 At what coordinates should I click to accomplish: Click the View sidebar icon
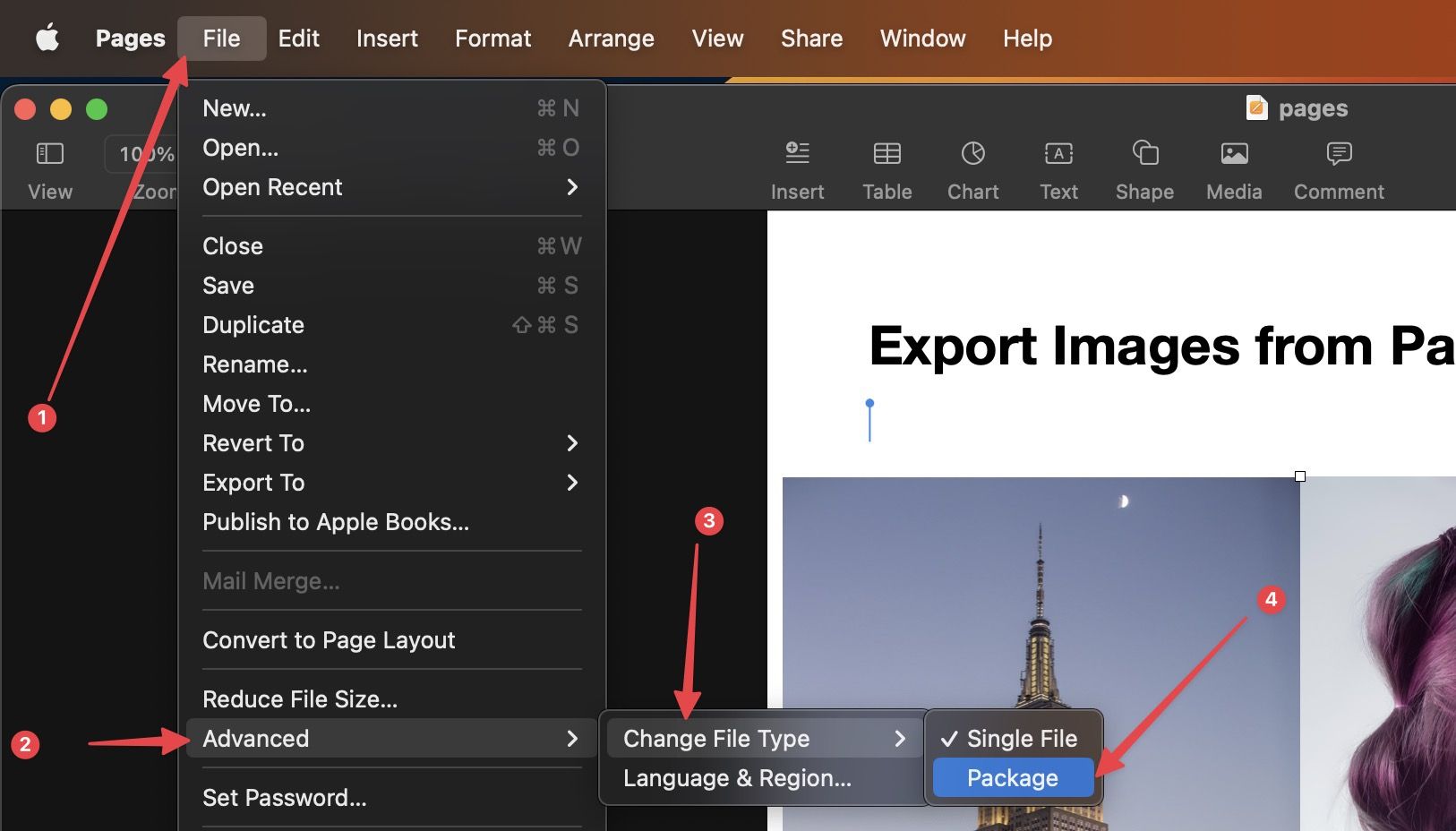click(x=50, y=154)
